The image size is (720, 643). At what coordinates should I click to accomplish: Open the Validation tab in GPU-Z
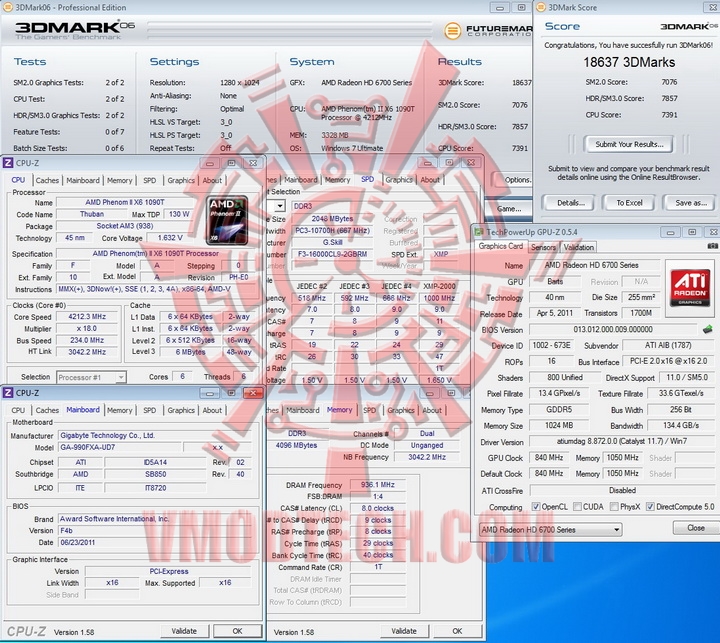(579, 247)
